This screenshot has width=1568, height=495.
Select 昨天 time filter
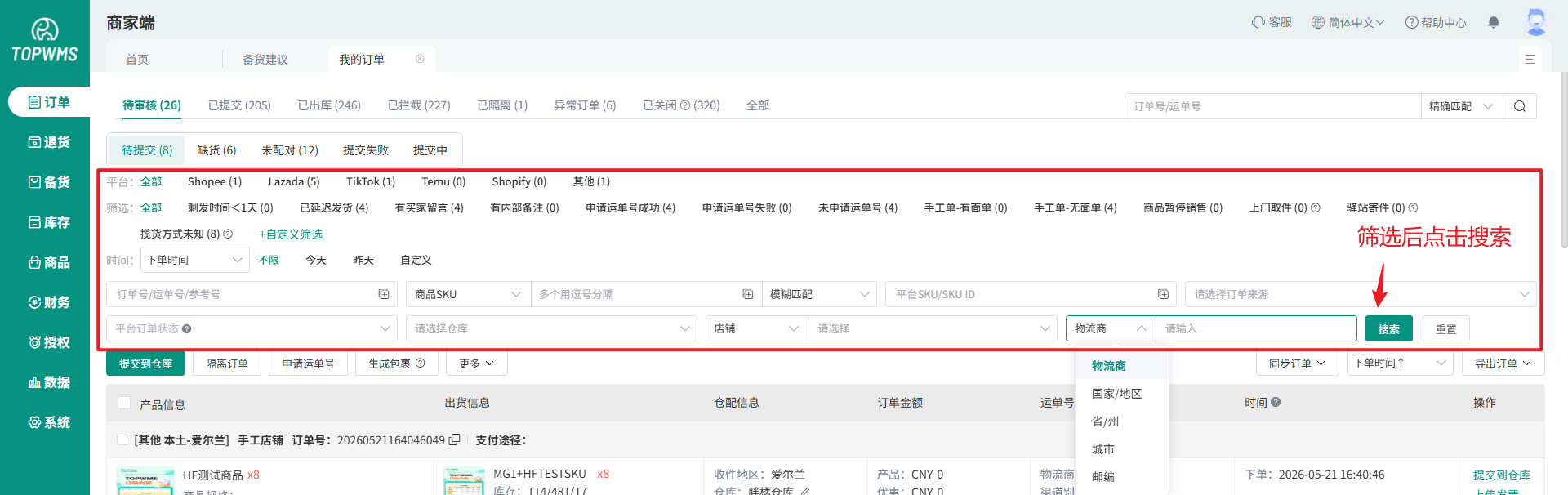(363, 260)
